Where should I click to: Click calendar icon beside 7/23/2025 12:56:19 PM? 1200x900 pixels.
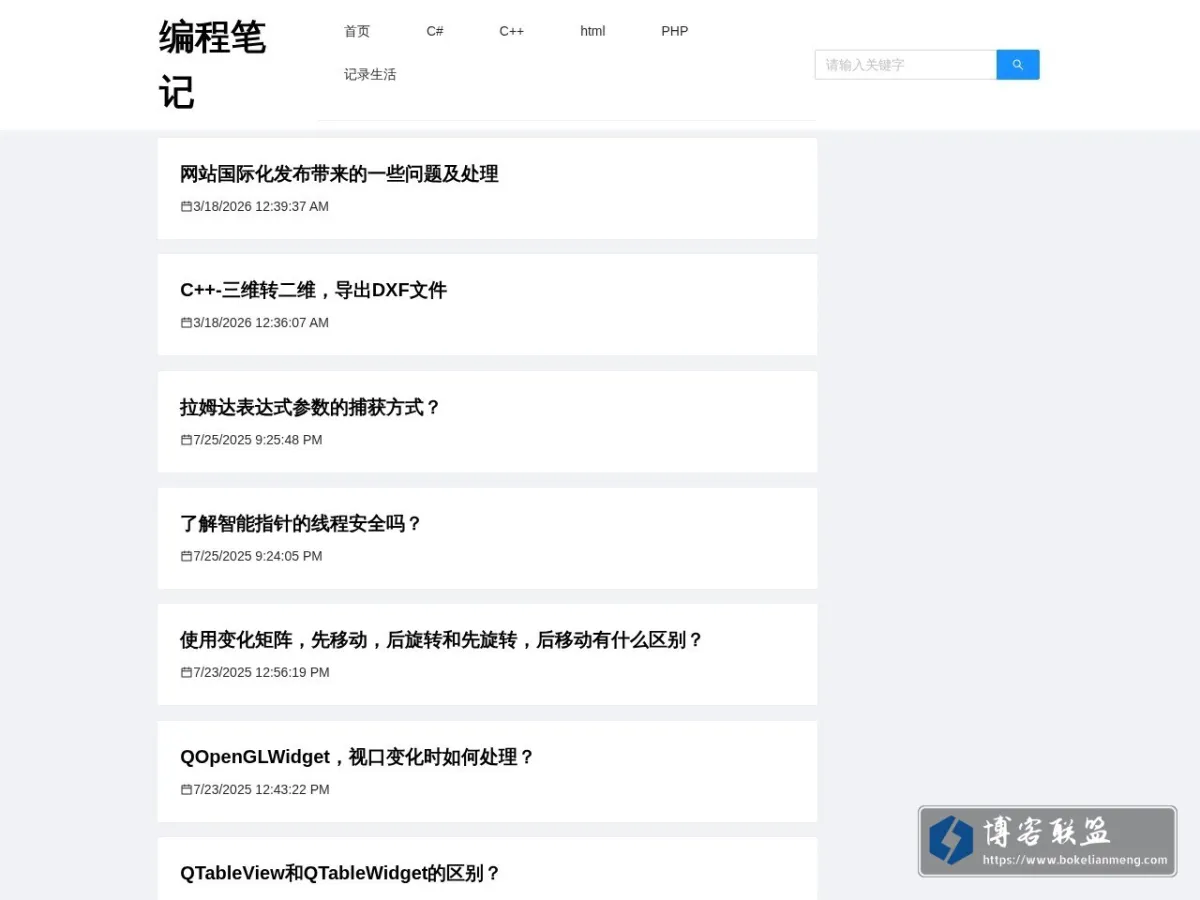coord(186,672)
